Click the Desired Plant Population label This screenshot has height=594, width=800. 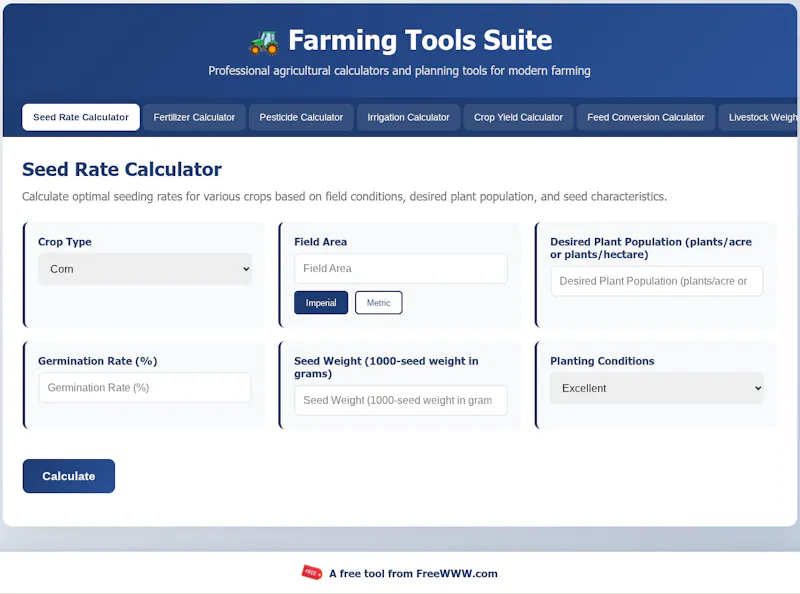pyautogui.click(x=651, y=248)
